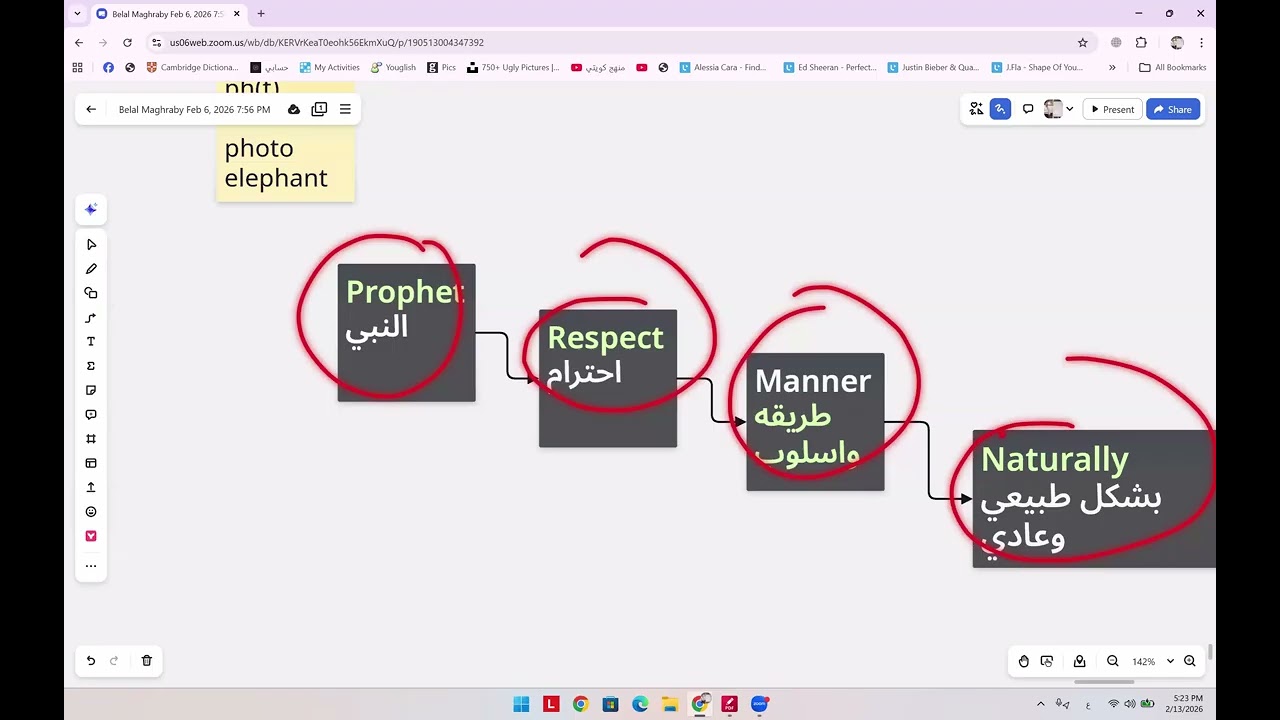Zoom out of the whiteboard
Screen dimensions: 1280x720
[1112, 661]
